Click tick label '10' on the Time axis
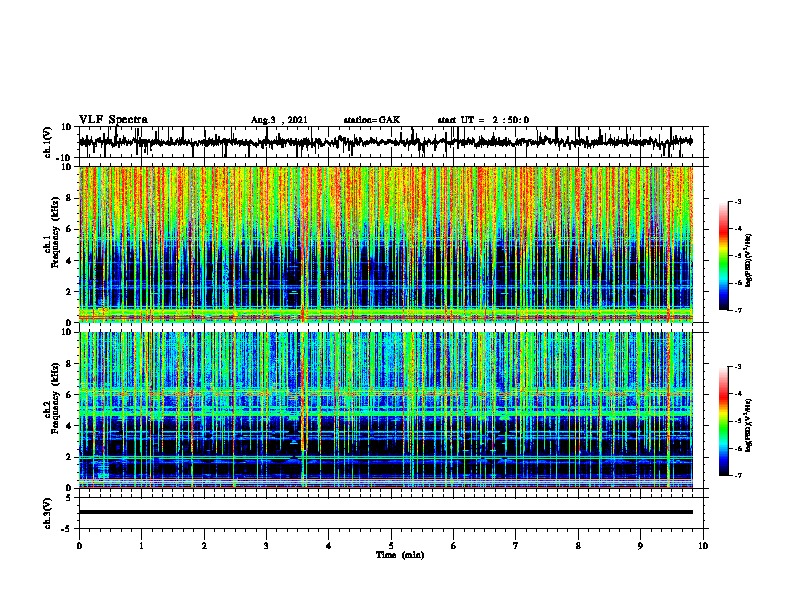The height and width of the screenshot is (612, 792). [703, 546]
